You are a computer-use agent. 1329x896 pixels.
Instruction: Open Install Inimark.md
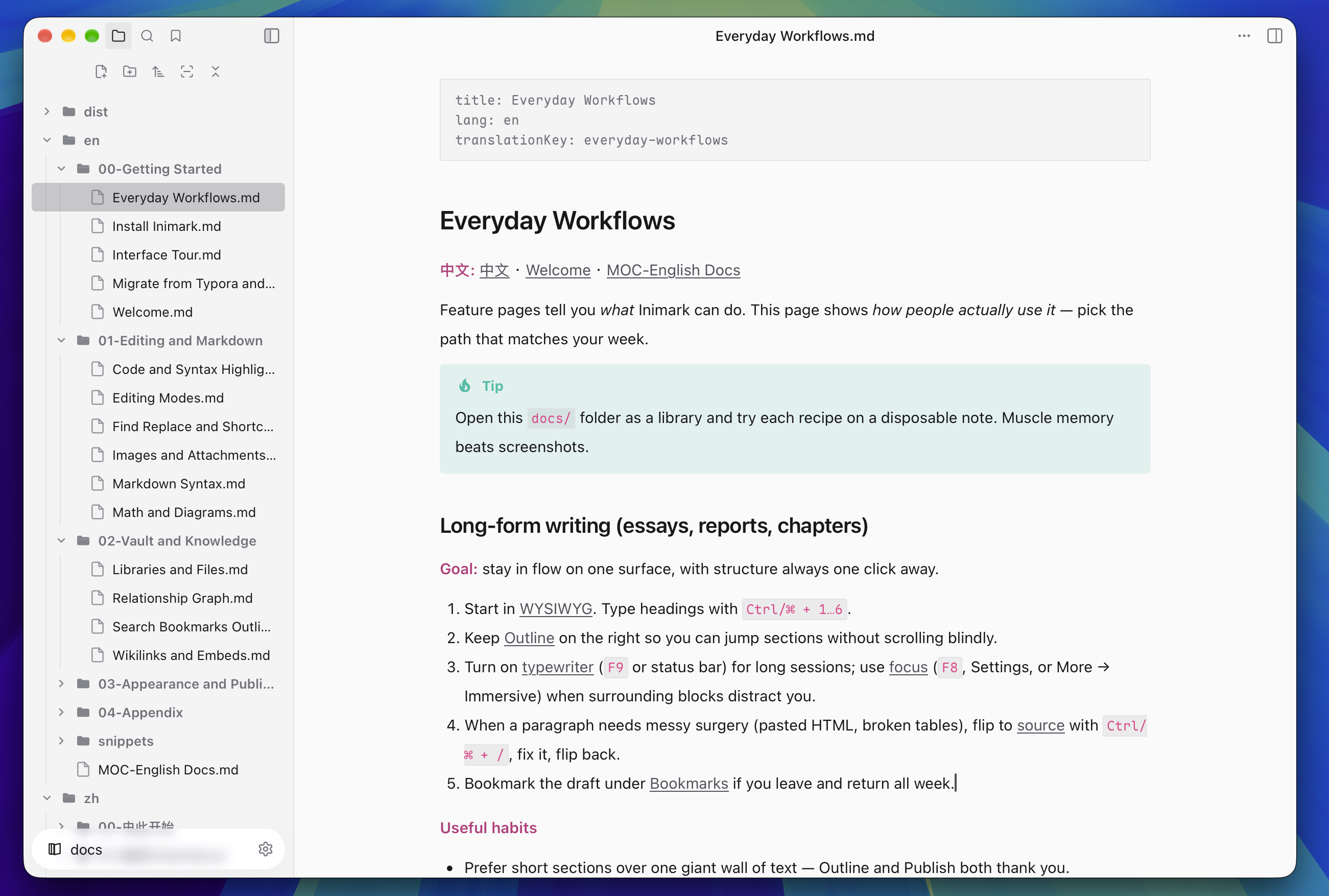click(158, 226)
